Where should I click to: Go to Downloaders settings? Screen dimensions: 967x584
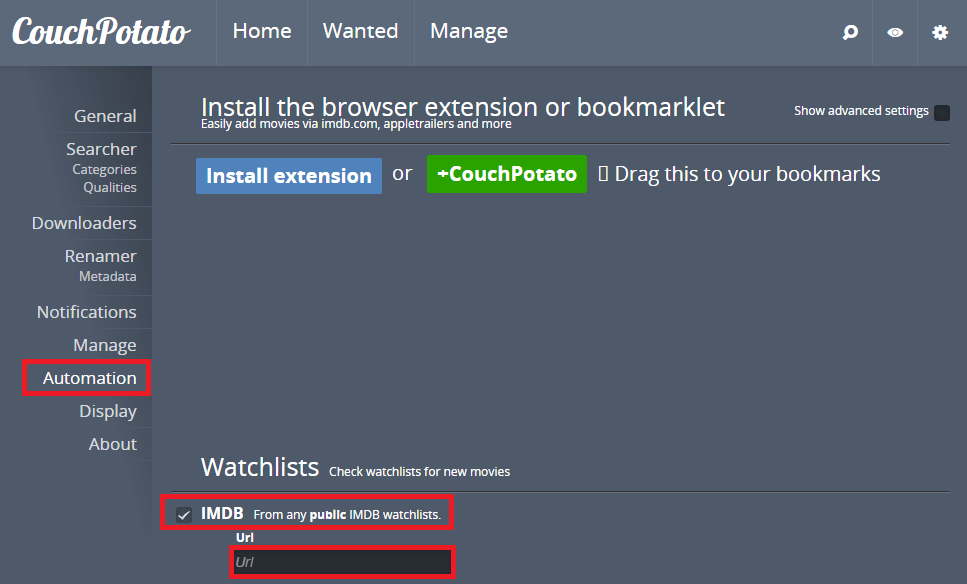click(x=84, y=223)
